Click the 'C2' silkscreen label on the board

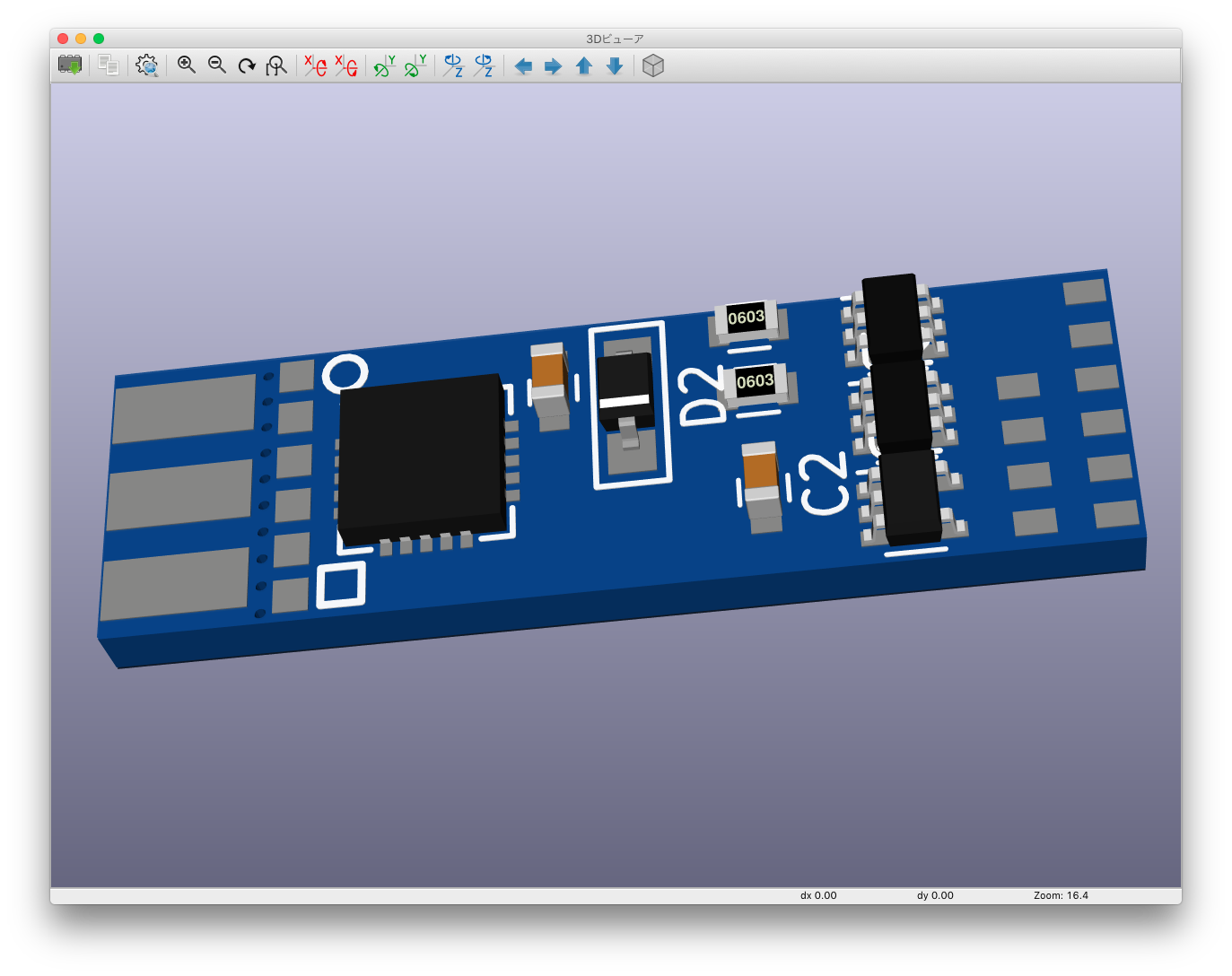tap(824, 483)
